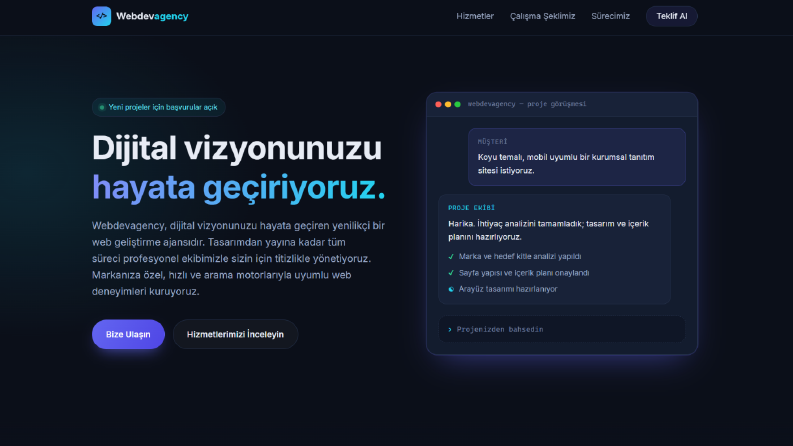Click the yellow window dot in mock terminal
The height and width of the screenshot is (446, 793).
(x=448, y=104)
